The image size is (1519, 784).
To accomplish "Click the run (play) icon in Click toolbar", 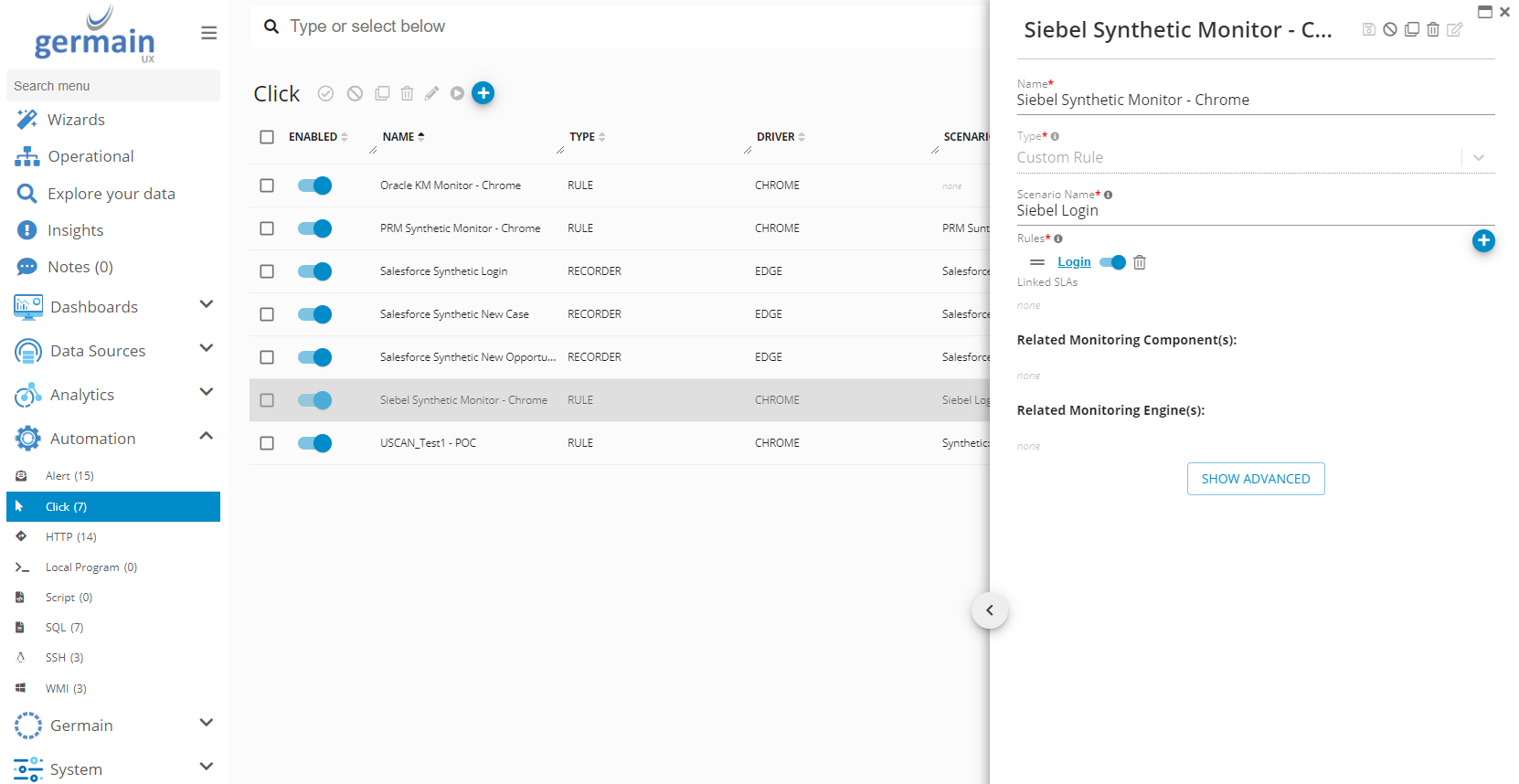I will click(x=457, y=93).
